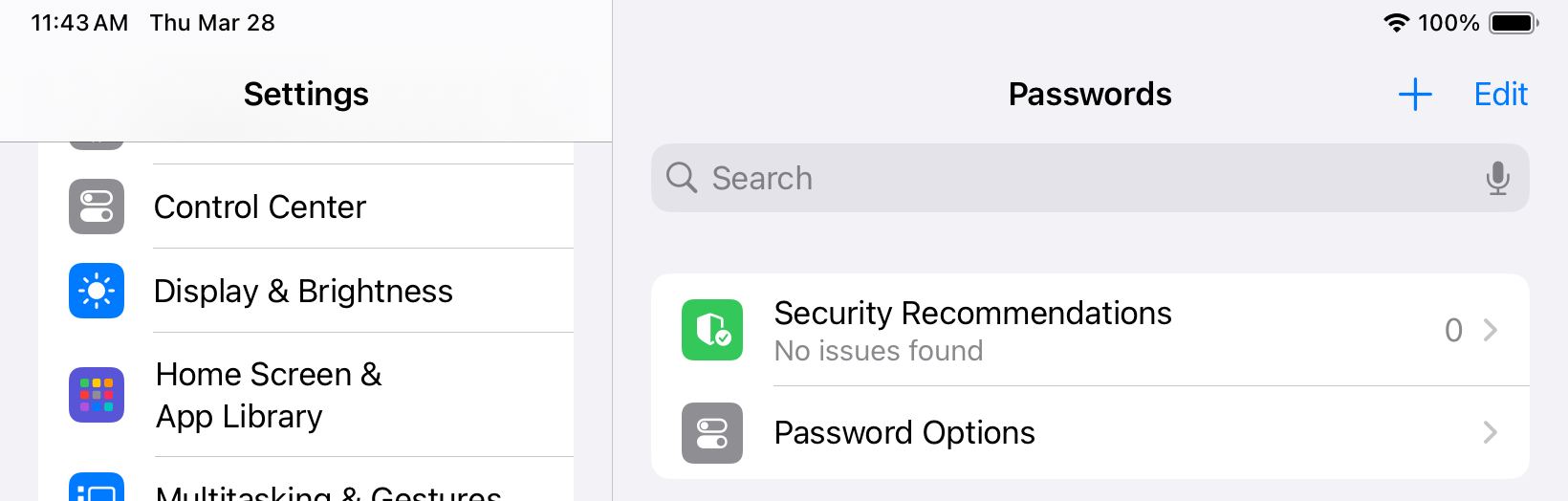The width and height of the screenshot is (1568, 501).
Task: Open Security Recommendations row
Action: pyautogui.click(x=1052, y=330)
